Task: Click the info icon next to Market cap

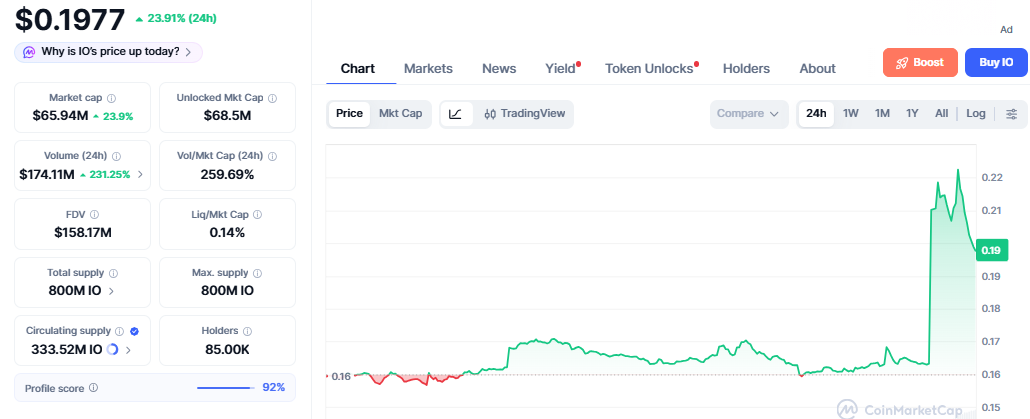Action: click(111, 98)
